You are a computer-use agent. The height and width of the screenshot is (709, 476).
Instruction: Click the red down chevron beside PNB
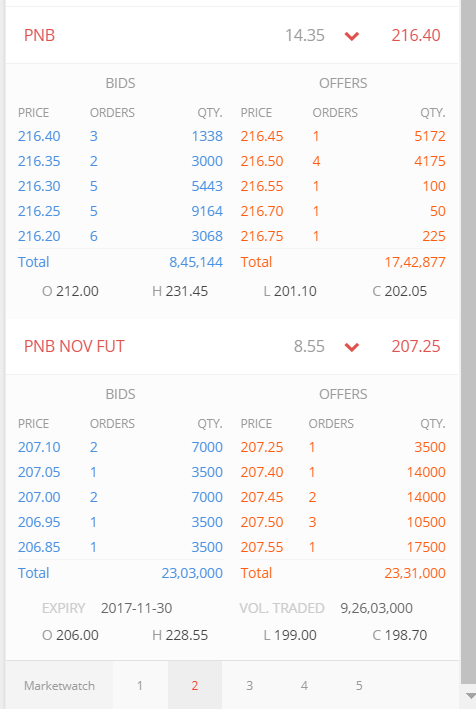pyautogui.click(x=352, y=36)
